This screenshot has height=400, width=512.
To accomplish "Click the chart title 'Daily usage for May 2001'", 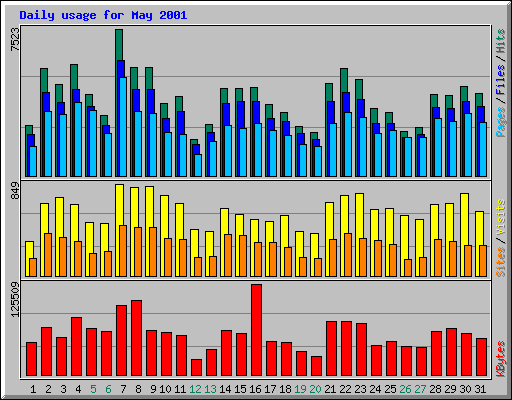I will tap(103, 15).
